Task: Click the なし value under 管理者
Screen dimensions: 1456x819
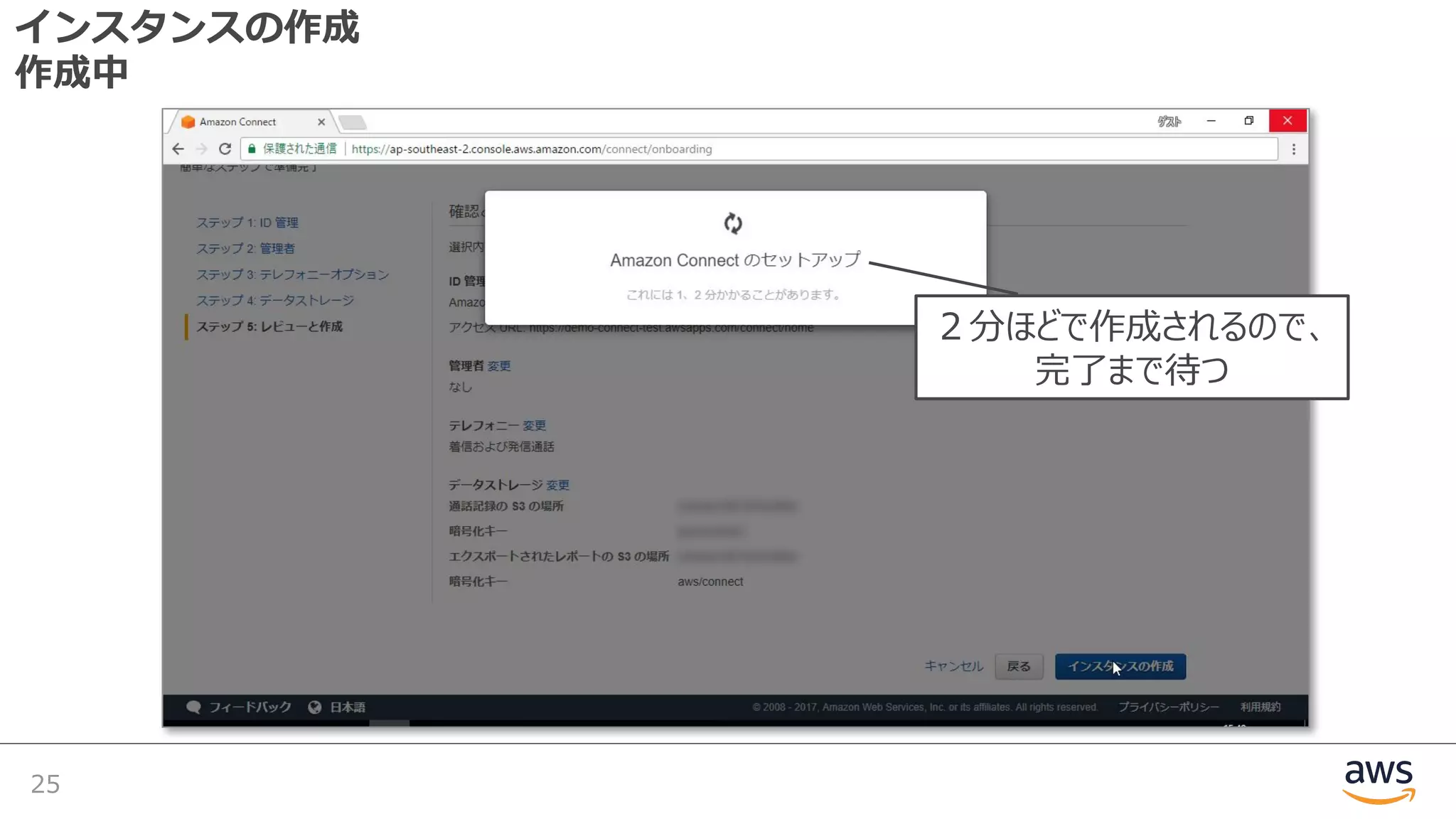Action: coord(460,387)
